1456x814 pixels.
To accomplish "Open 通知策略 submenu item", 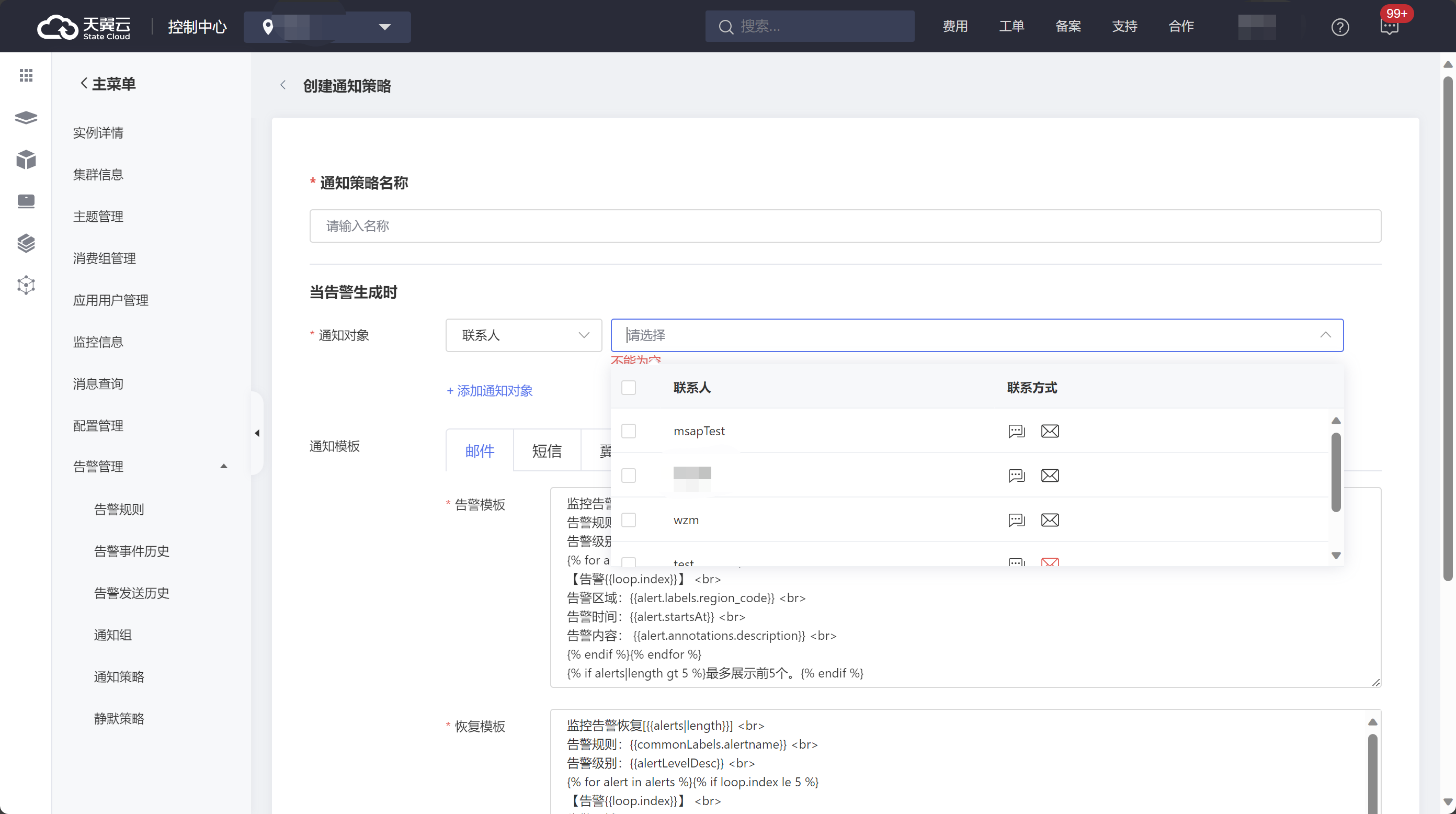I will tap(119, 676).
